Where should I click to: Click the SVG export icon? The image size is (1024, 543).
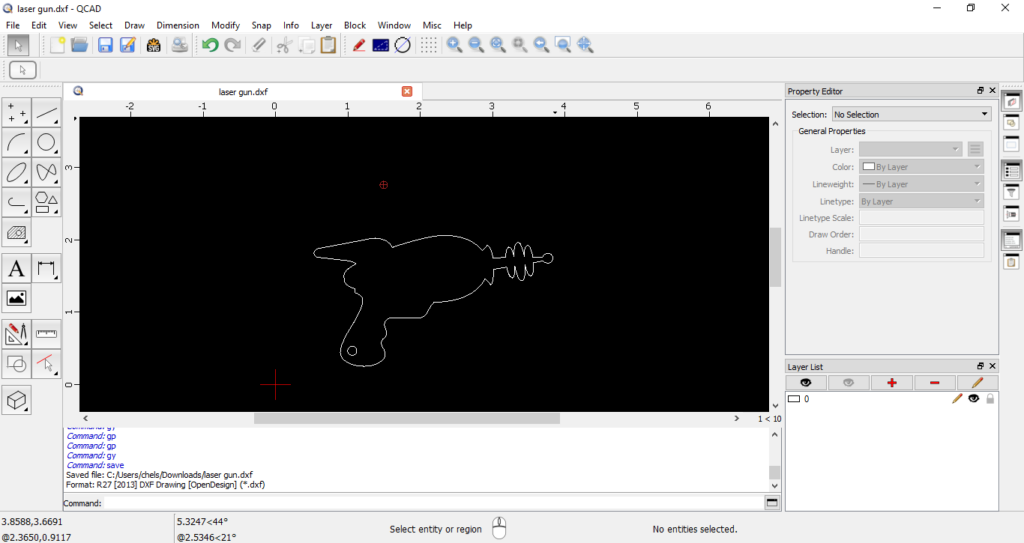(153, 45)
